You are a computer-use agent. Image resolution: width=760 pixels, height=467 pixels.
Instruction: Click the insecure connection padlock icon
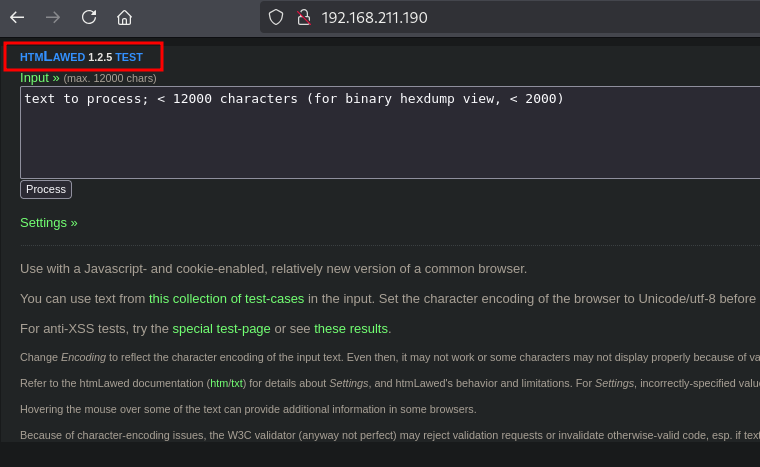click(304, 17)
